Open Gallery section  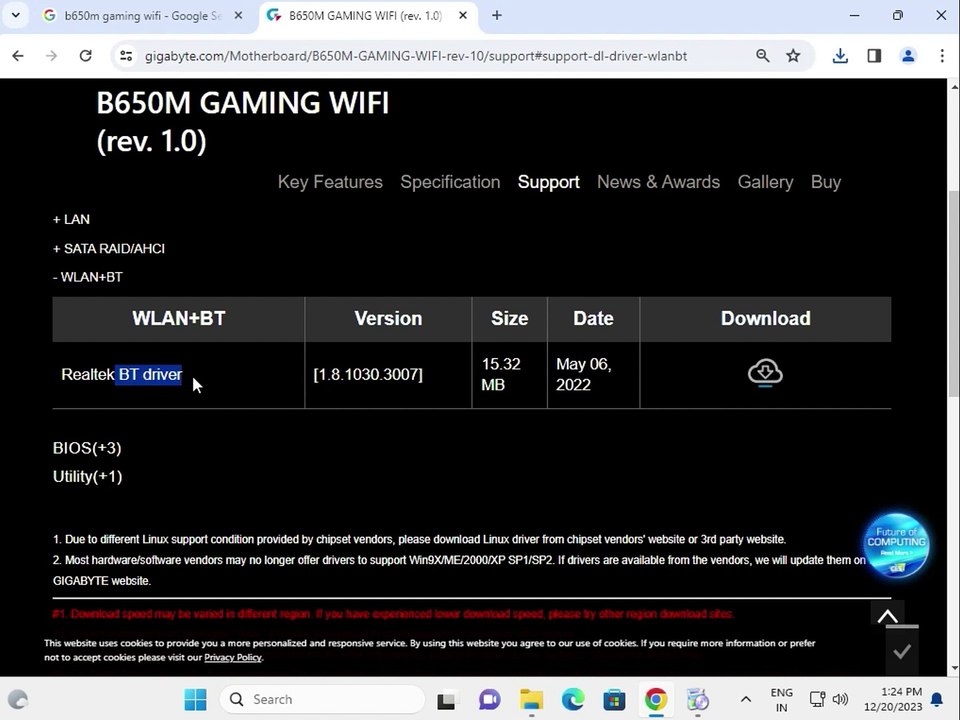click(x=765, y=182)
